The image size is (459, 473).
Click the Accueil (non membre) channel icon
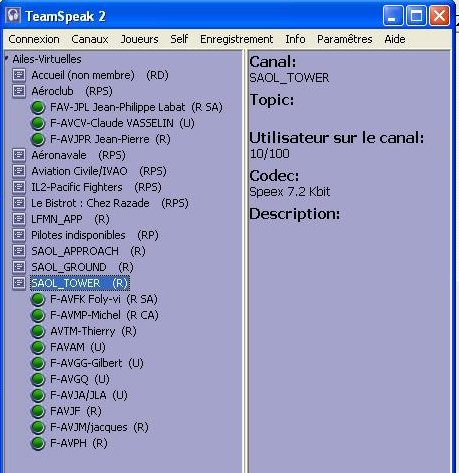coord(19,75)
